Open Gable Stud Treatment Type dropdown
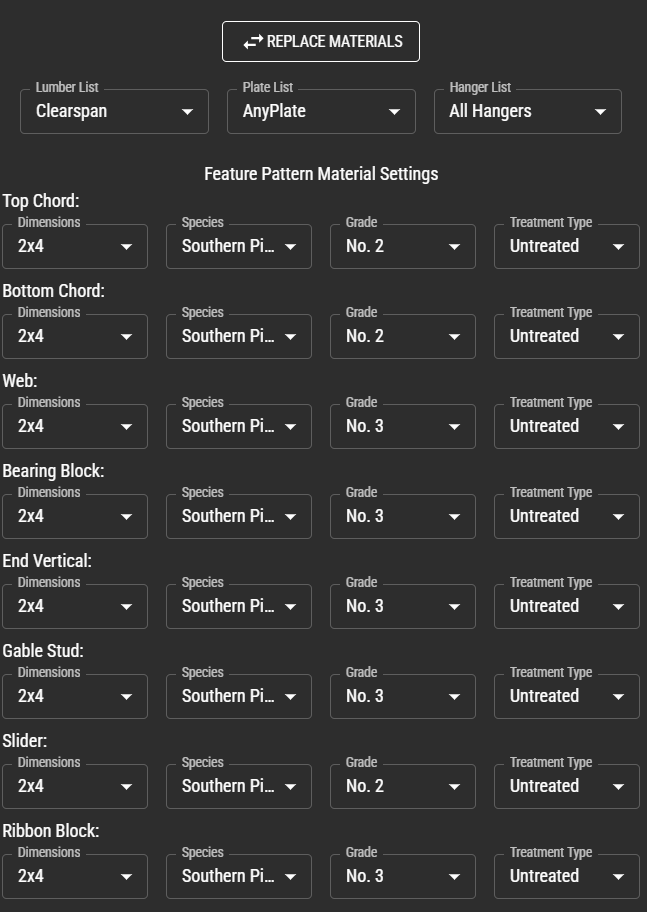 tap(567, 696)
